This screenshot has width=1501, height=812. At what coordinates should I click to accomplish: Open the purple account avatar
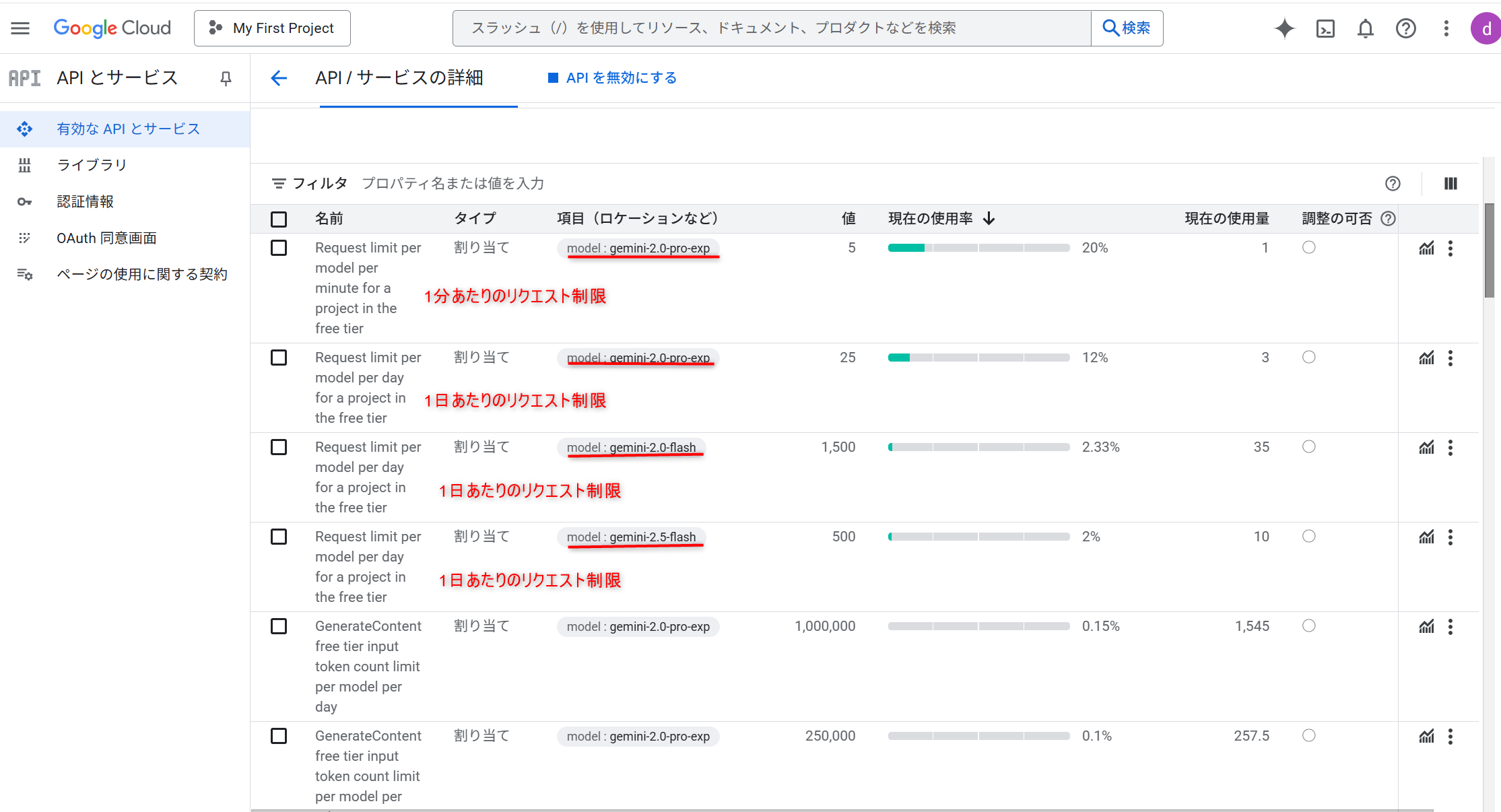pyautogui.click(x=1486, y=28)
